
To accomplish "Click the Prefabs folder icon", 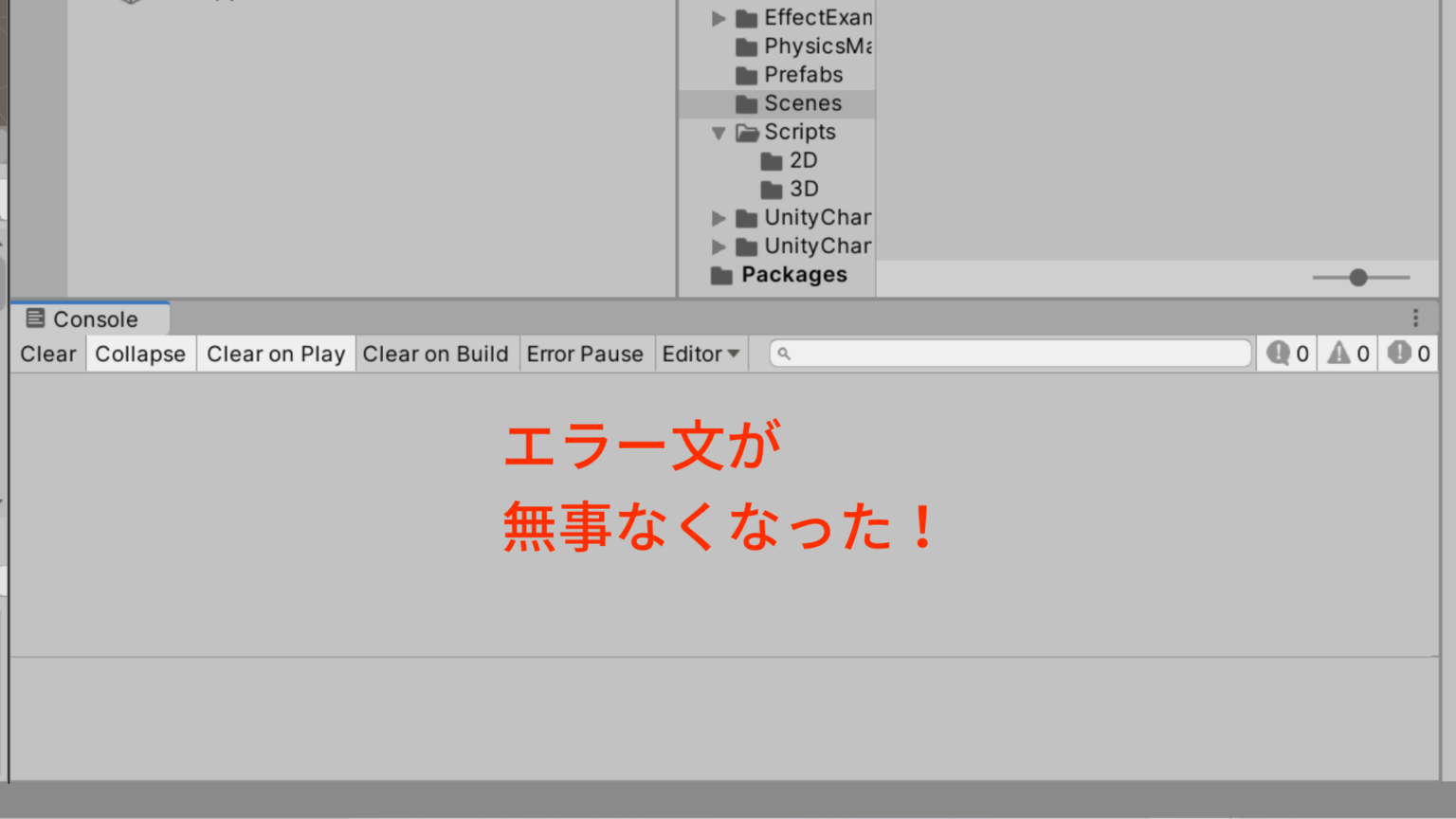I will 747,75.
